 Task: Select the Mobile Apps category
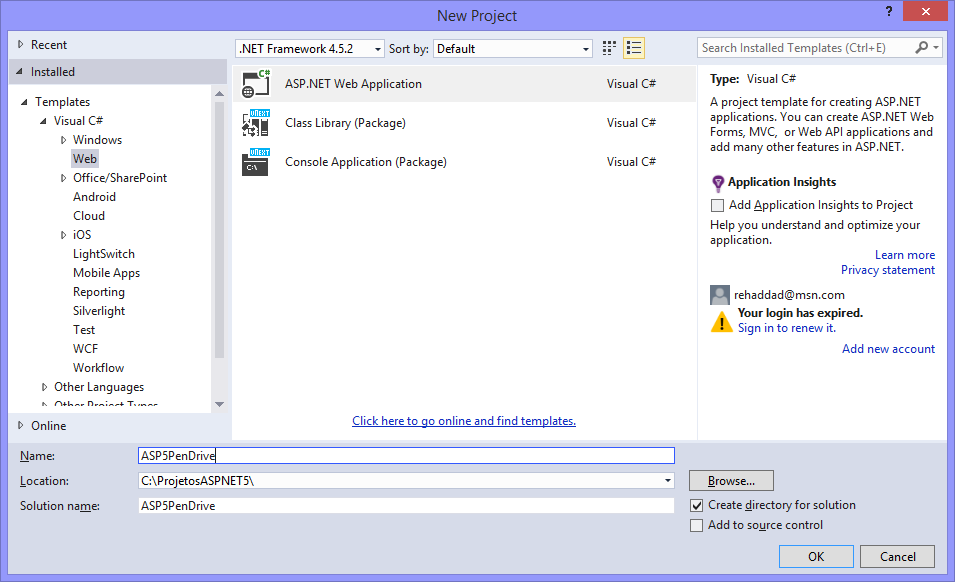coord(107,273)
